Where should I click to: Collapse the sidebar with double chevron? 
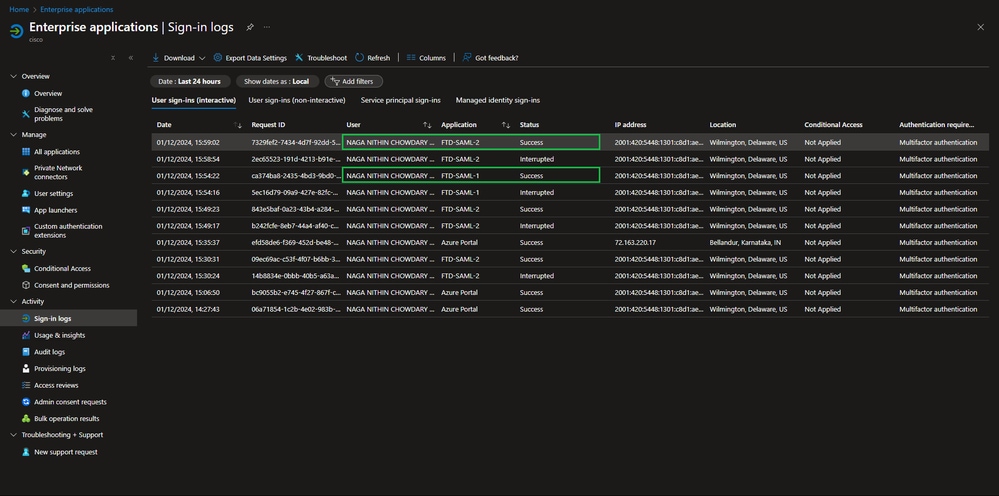131,57
